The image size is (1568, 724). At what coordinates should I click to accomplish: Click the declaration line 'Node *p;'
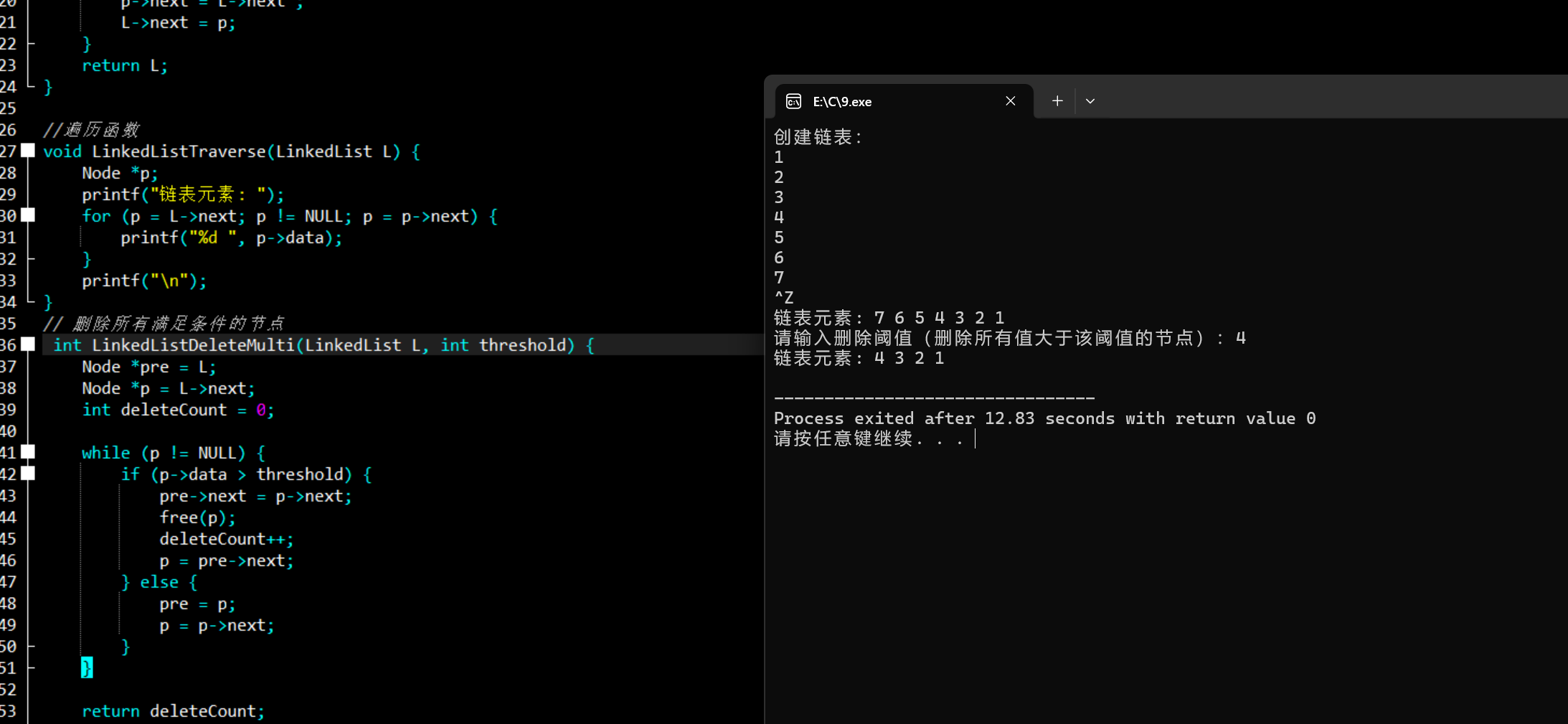[120, 173]
